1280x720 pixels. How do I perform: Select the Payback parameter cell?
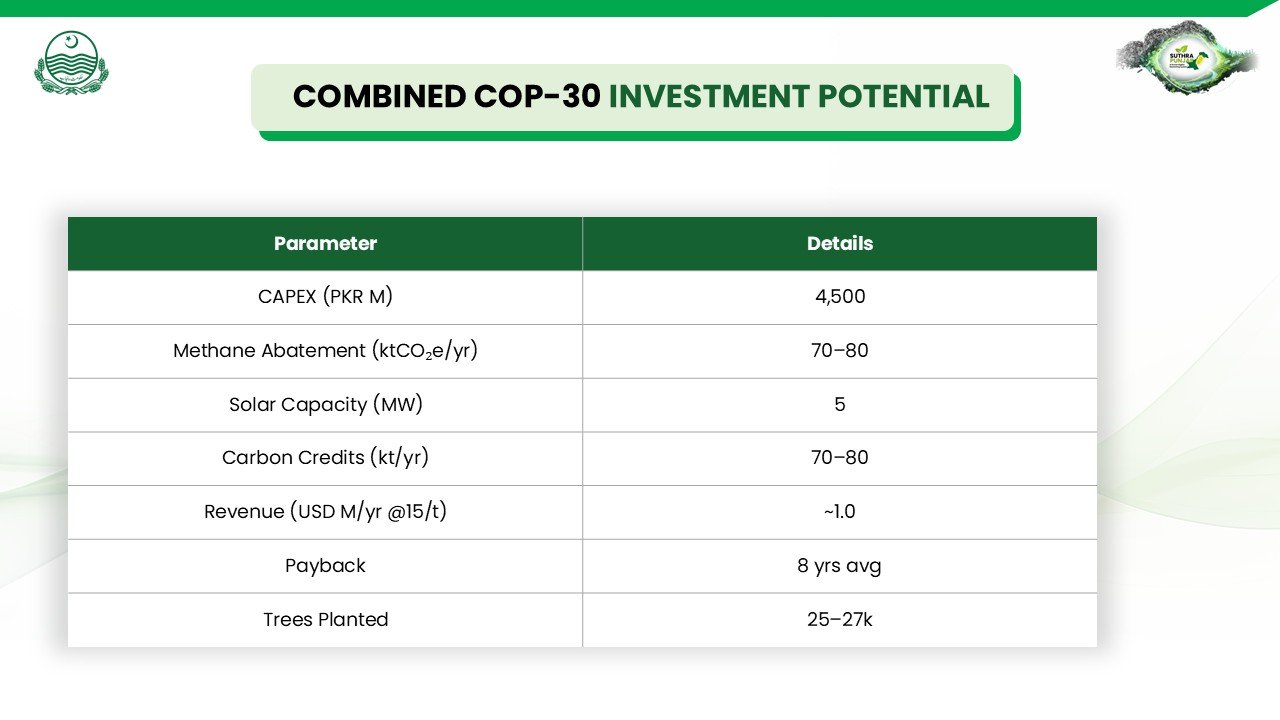click(325, 566)
